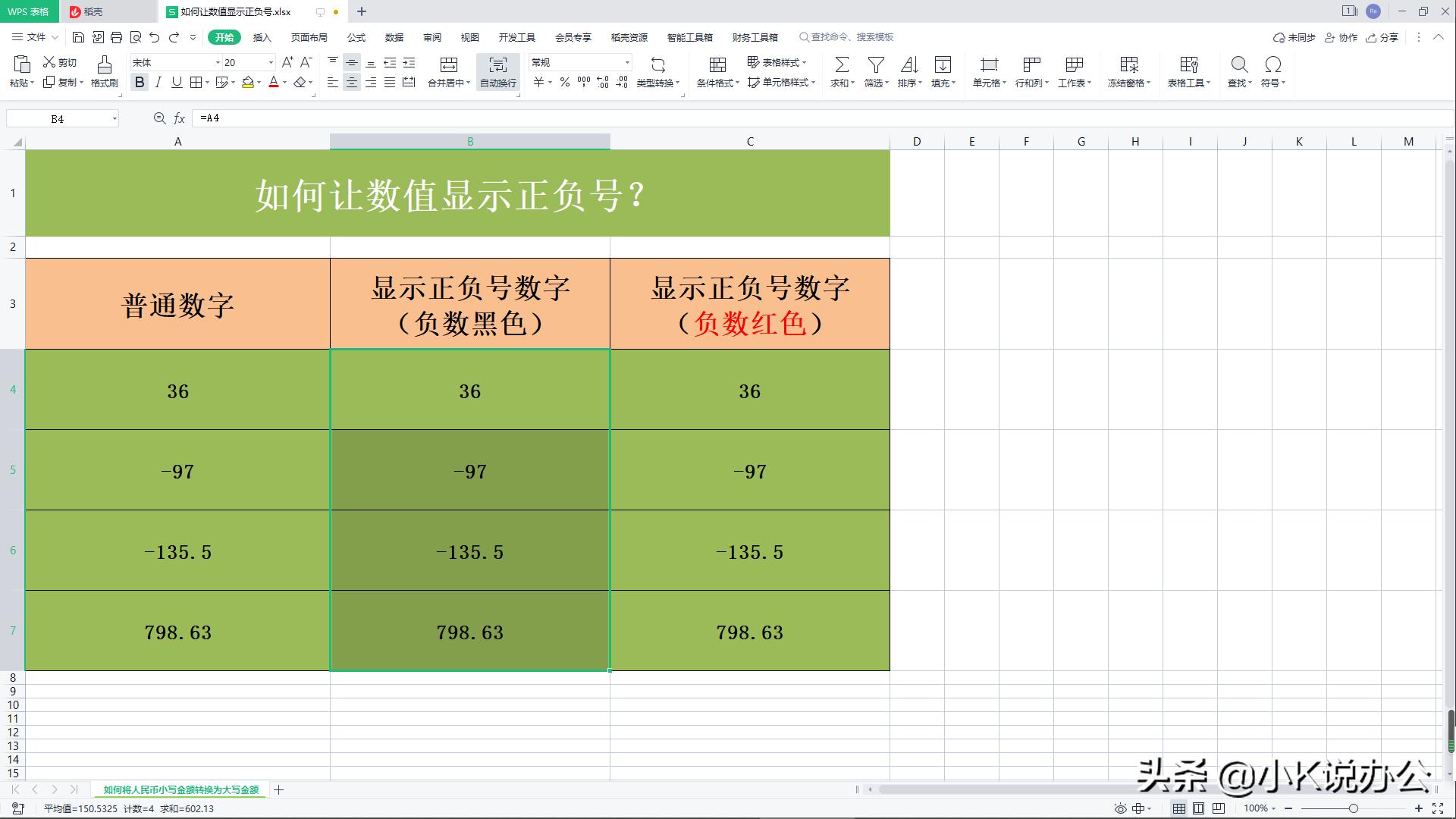Image resolution: width=1456 pixels, height=819 pixels.
Task: Toggle italic formatting
Action: point(158,83)
